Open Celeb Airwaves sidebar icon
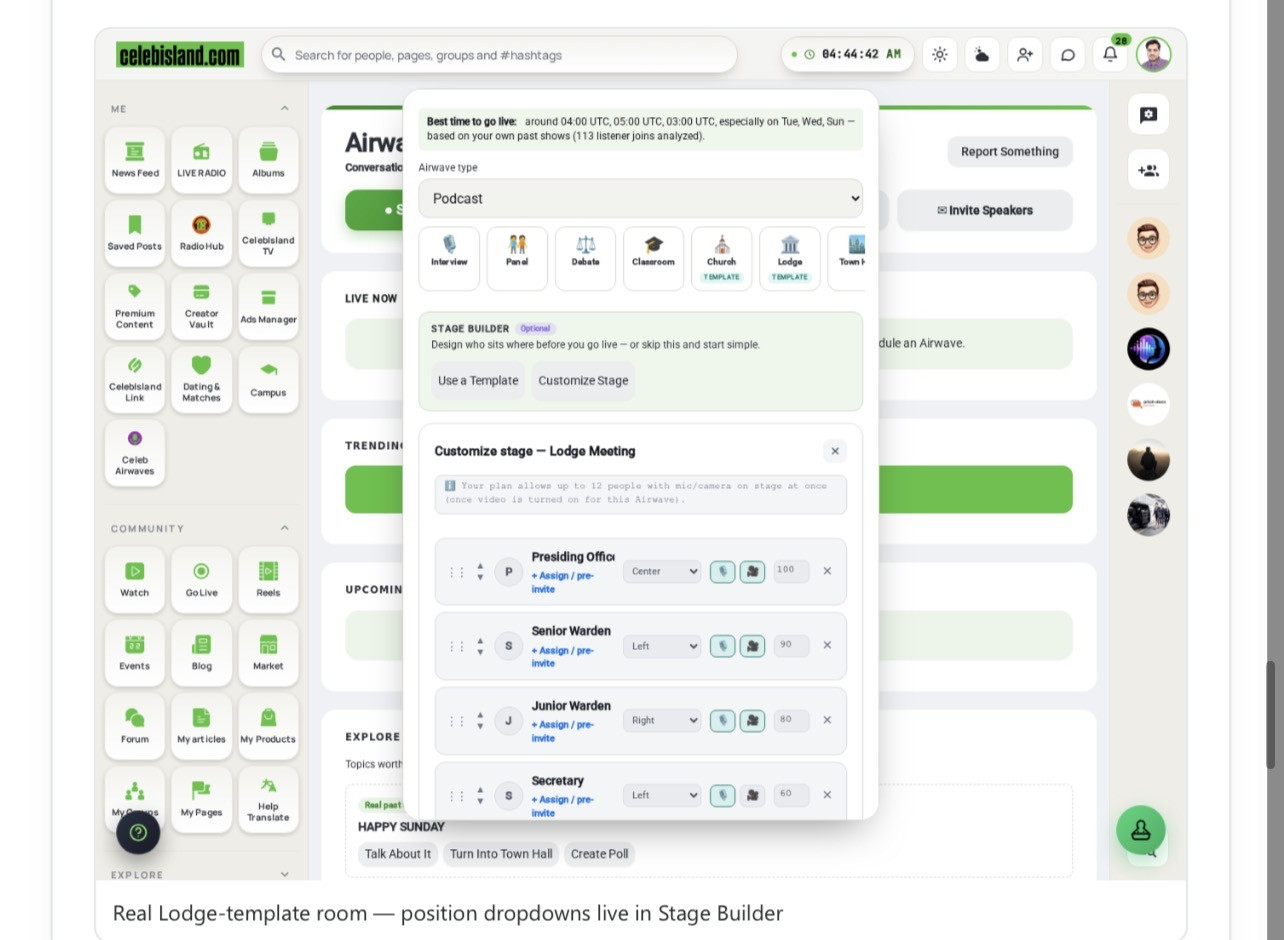The image size is (1284, 940). point(135,453)
